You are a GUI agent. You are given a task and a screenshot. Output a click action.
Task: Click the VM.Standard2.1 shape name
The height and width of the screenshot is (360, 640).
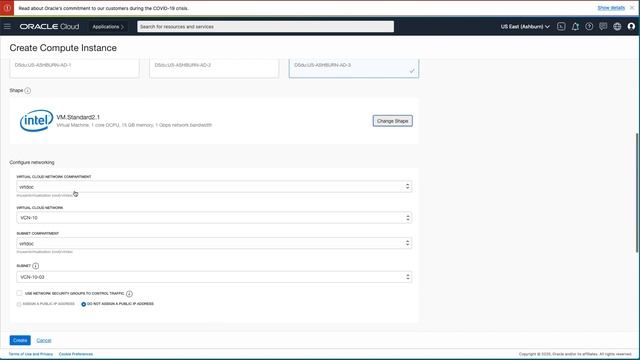(78, 117)
